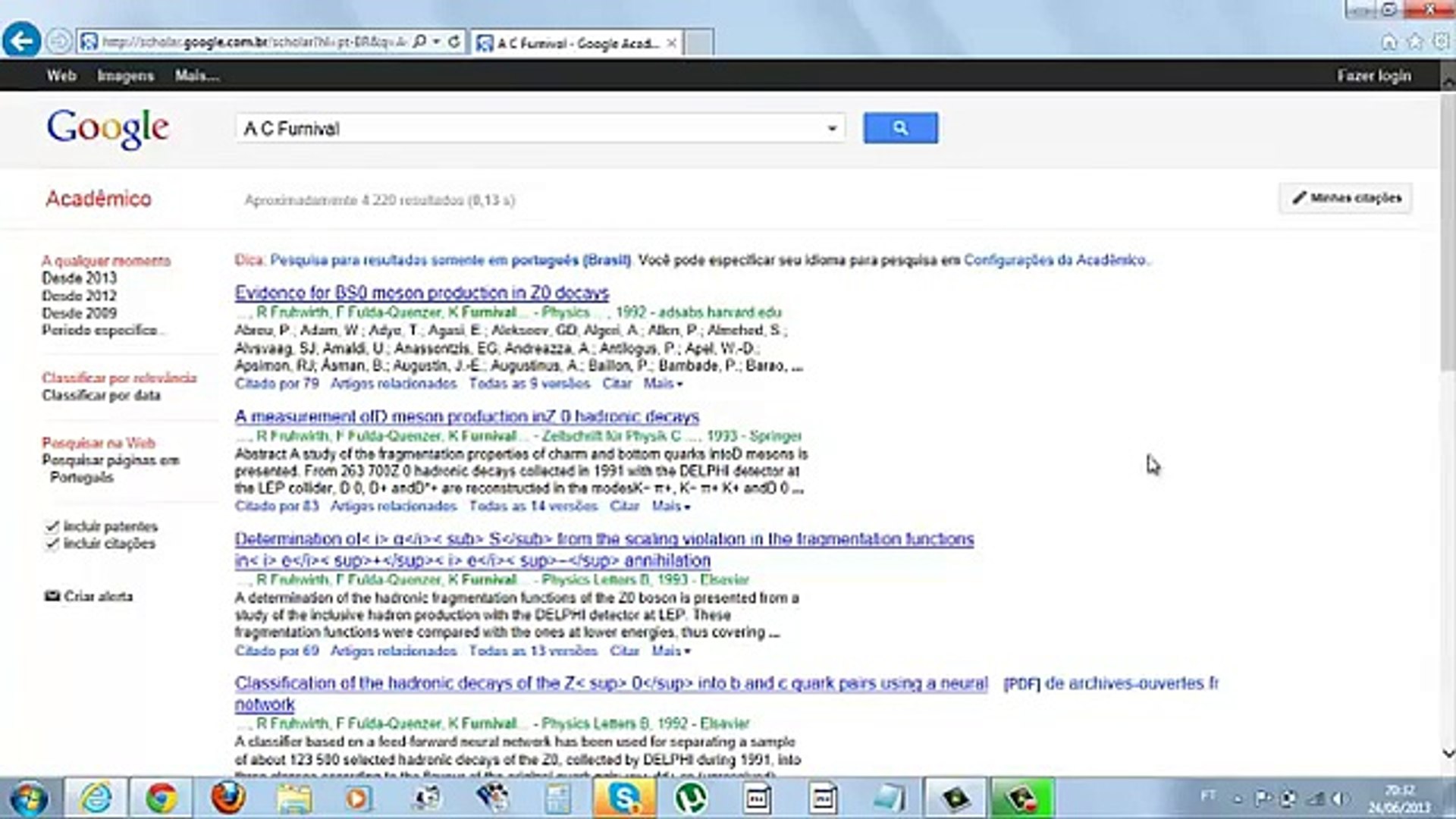Screen dimensions: 1456x819
Task: Uncheck the incluir patentes checkbox
Action: pyautogui.click(x=52, y=526)
